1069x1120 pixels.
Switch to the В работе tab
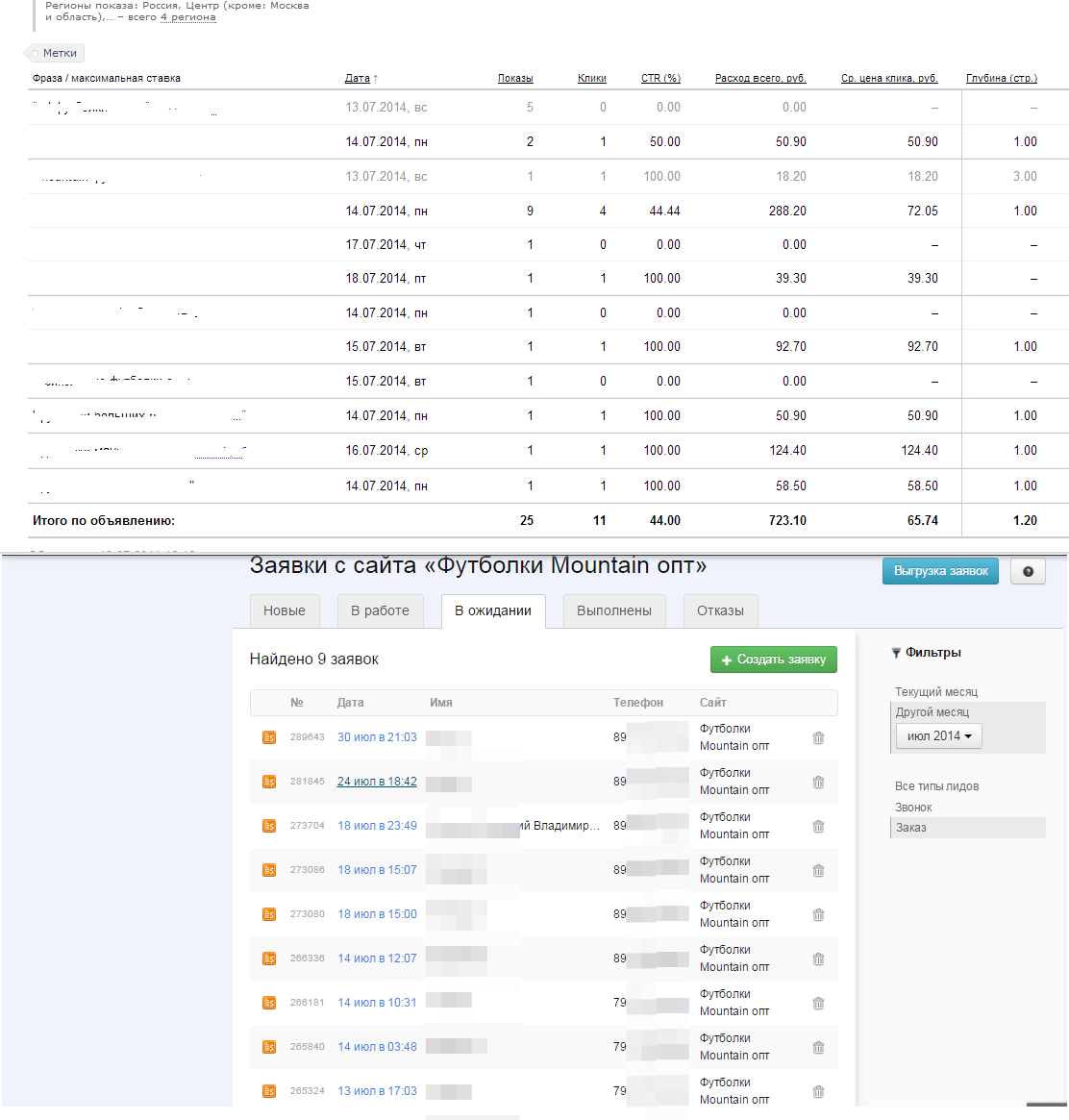coord(380,610)
